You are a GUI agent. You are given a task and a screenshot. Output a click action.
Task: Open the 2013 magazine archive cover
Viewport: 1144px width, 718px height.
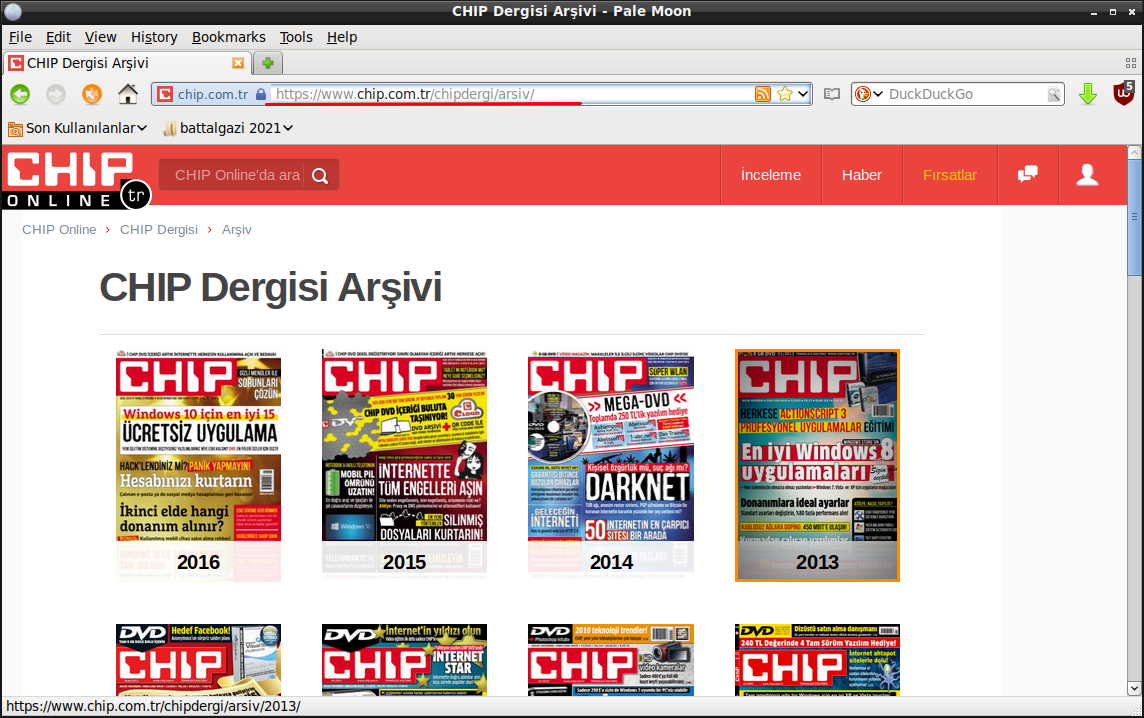(817, 465)
